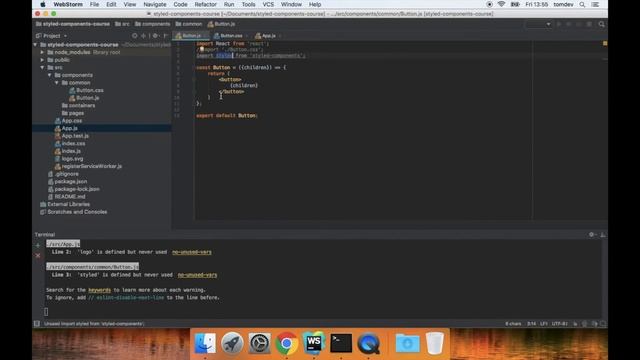Click the no-unused-vars link for styled
The height and width of the screenshot is (360, 640).
(198, 275)
